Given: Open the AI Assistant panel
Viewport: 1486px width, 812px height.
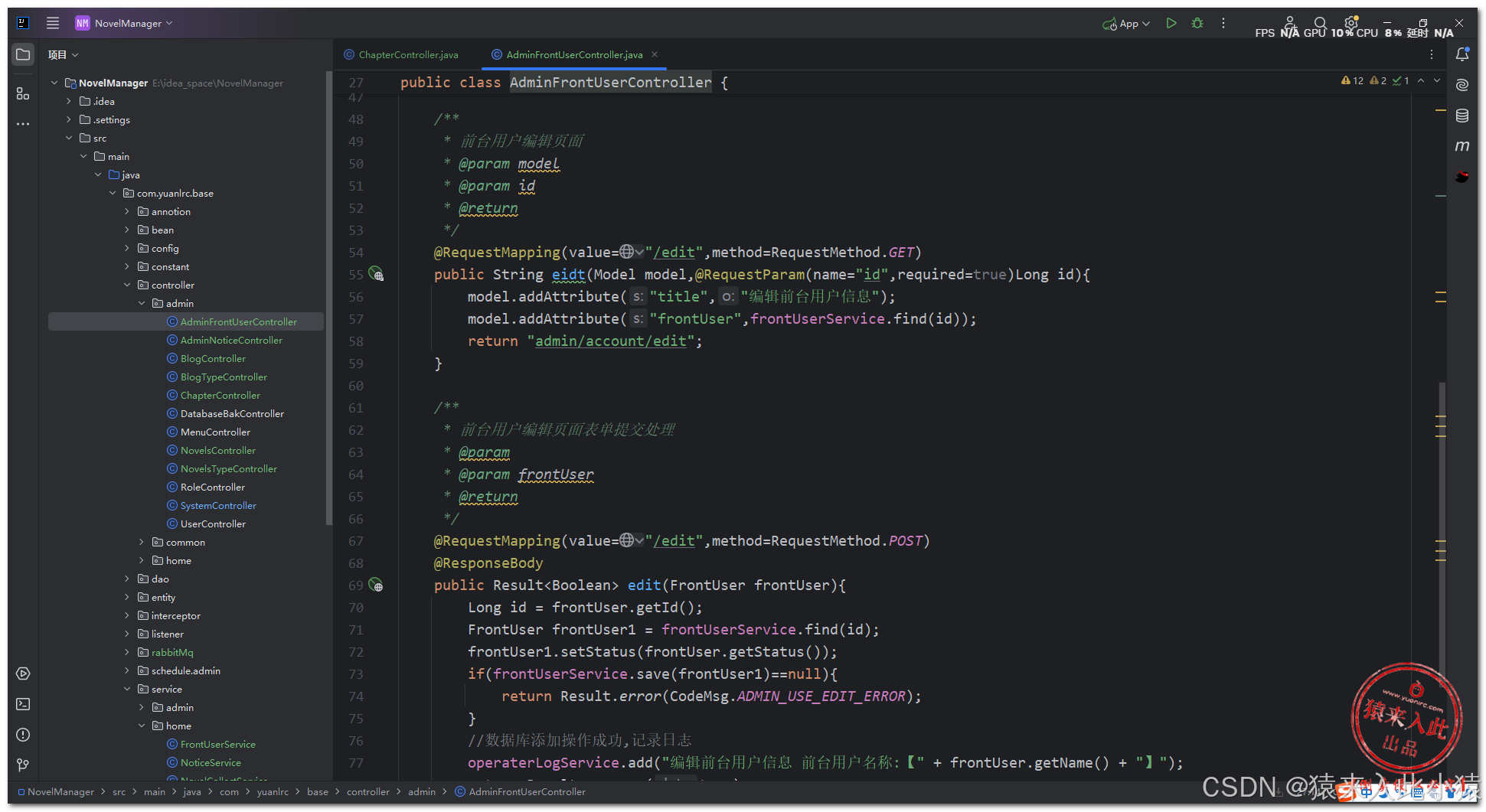Looking at the screenshot, I should [x=1462, y=85].
